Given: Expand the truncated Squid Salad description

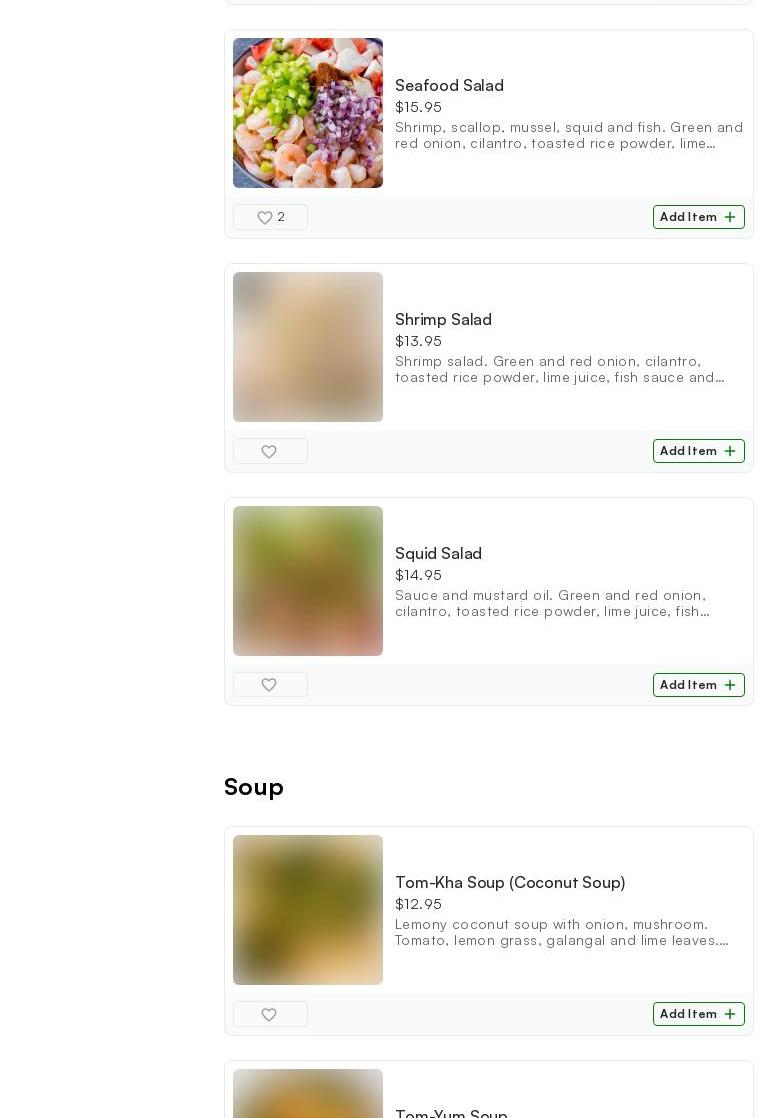Looking at the screenshot, I should pyautogui.click(x=552, y=603).
